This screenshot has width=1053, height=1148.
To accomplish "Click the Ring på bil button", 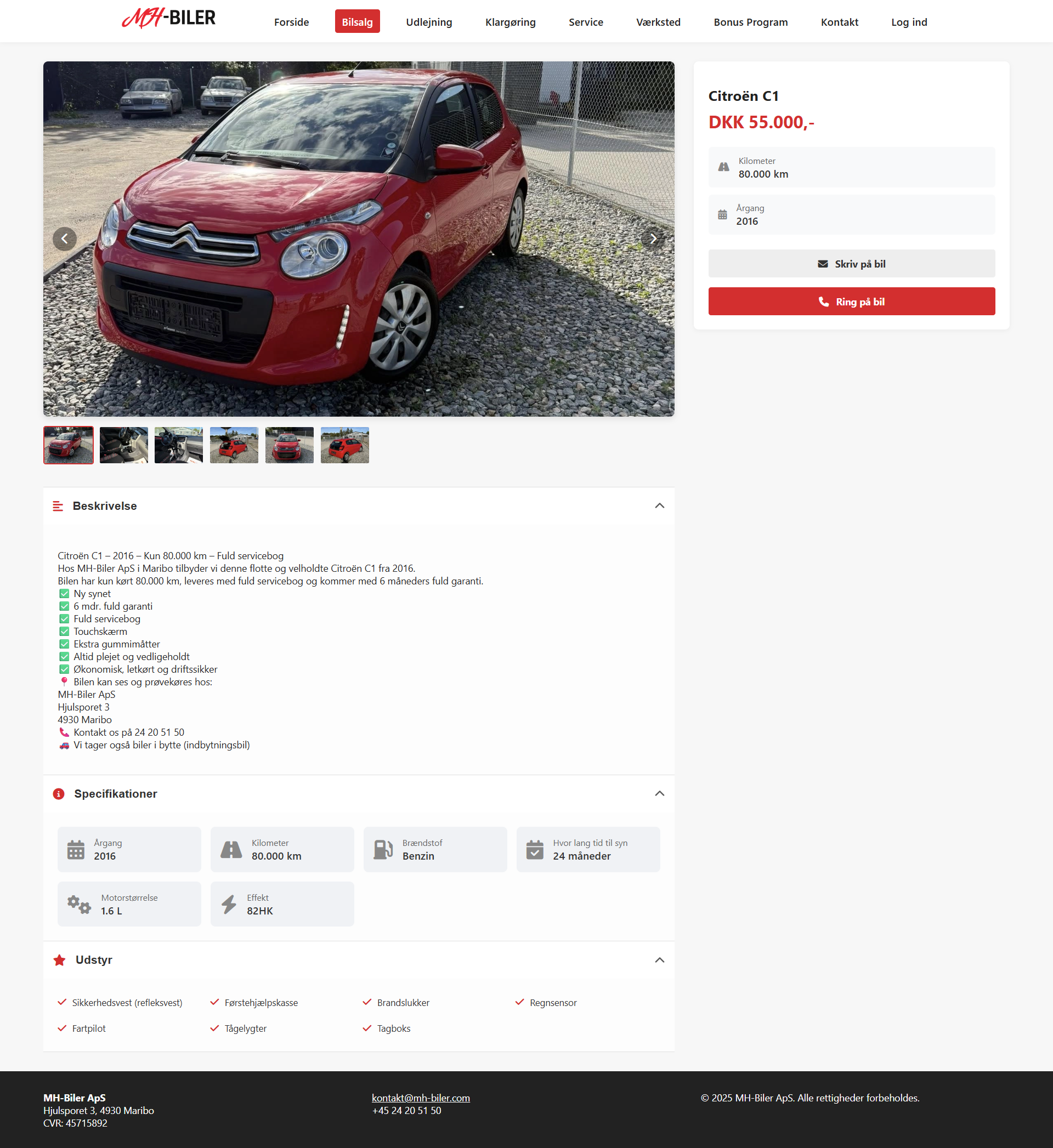I will (851, 301).
